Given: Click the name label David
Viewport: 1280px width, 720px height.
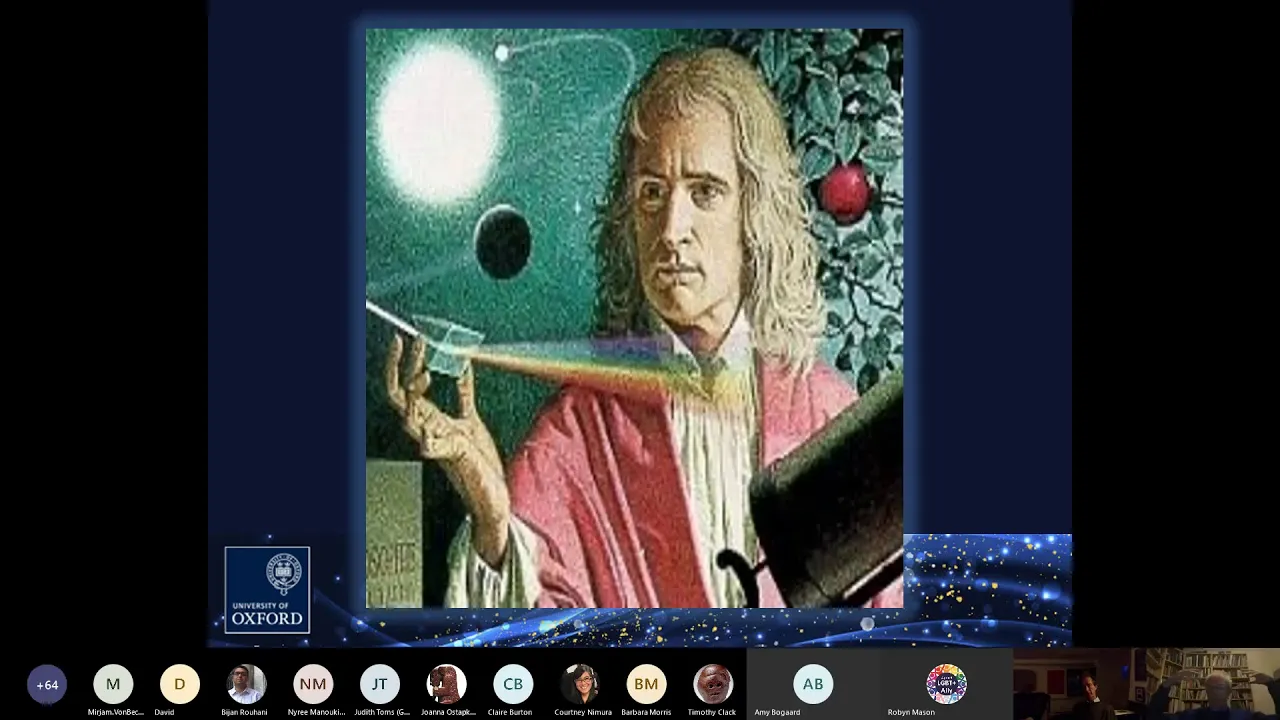Looking at the screenshot, I should [x=164, y=712].
